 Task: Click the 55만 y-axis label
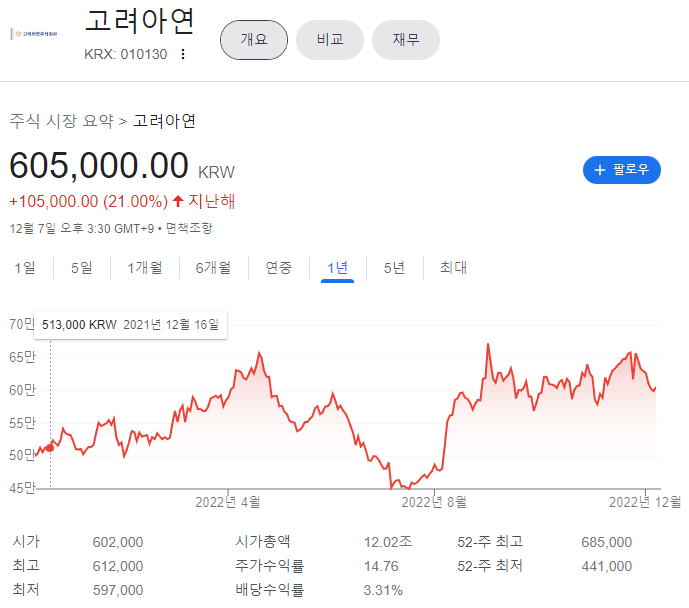(x=22, y=423)
